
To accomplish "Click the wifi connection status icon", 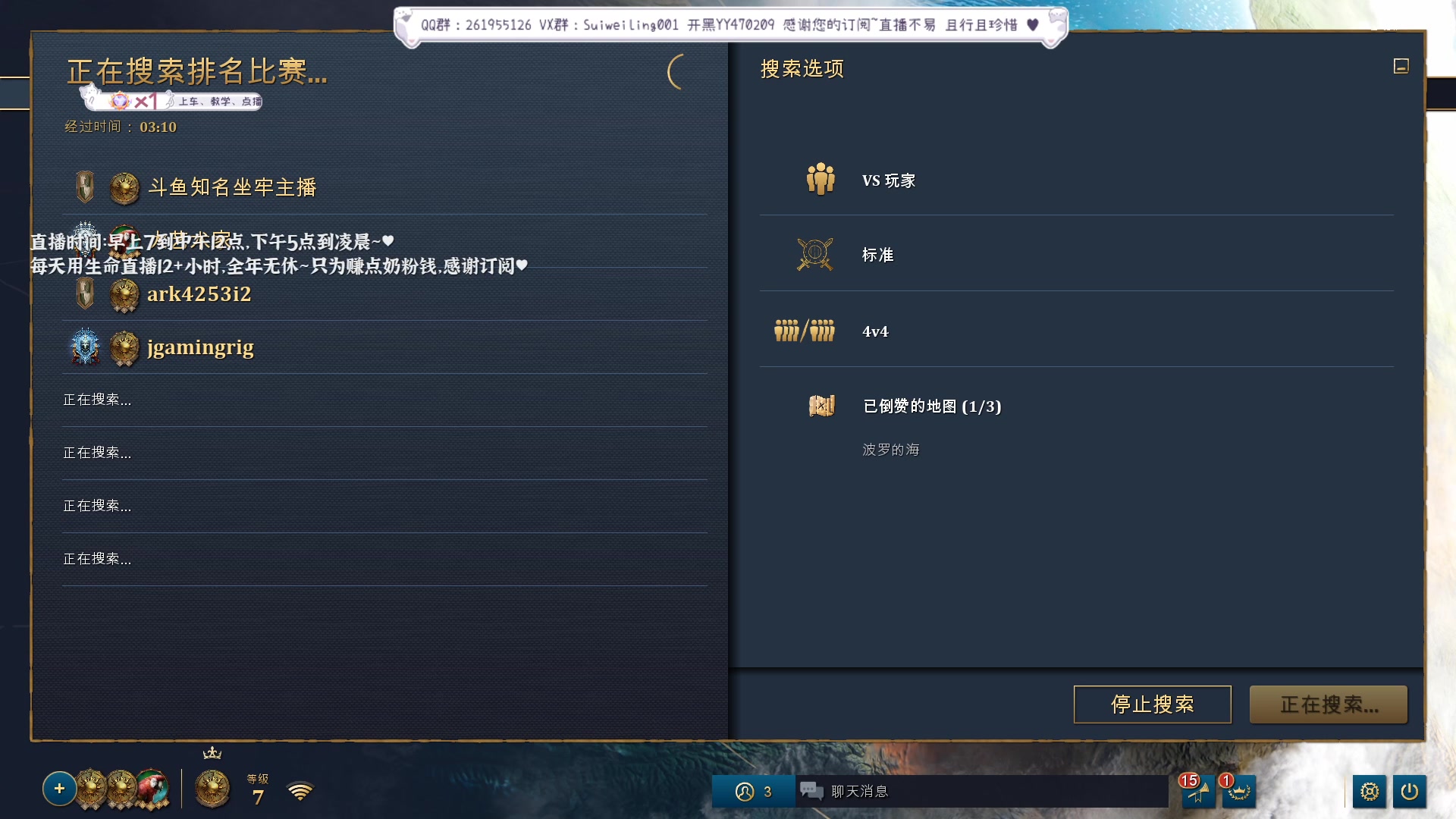I will 300,791.
